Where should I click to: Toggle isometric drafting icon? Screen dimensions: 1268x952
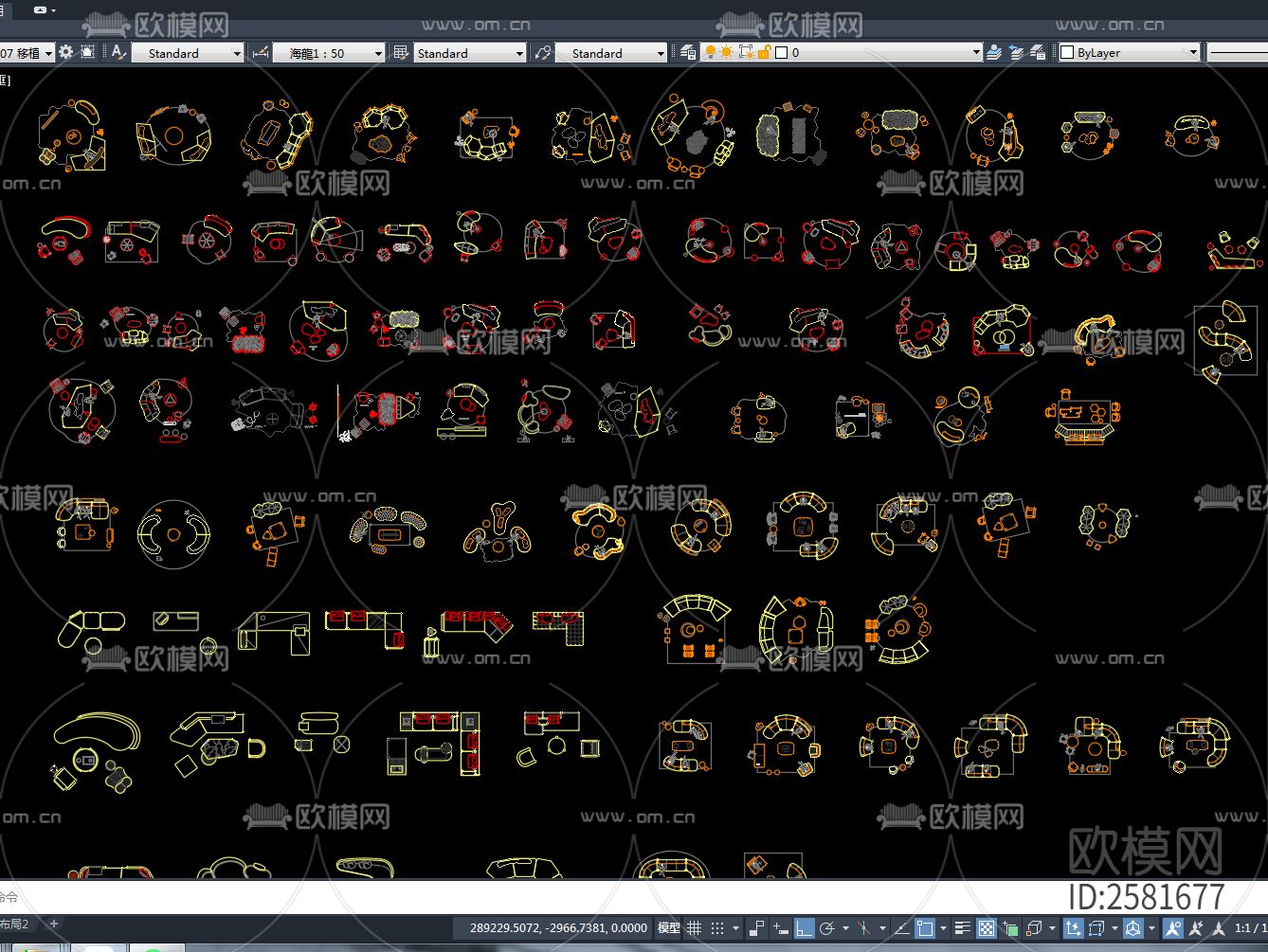(x=863, y=928)
